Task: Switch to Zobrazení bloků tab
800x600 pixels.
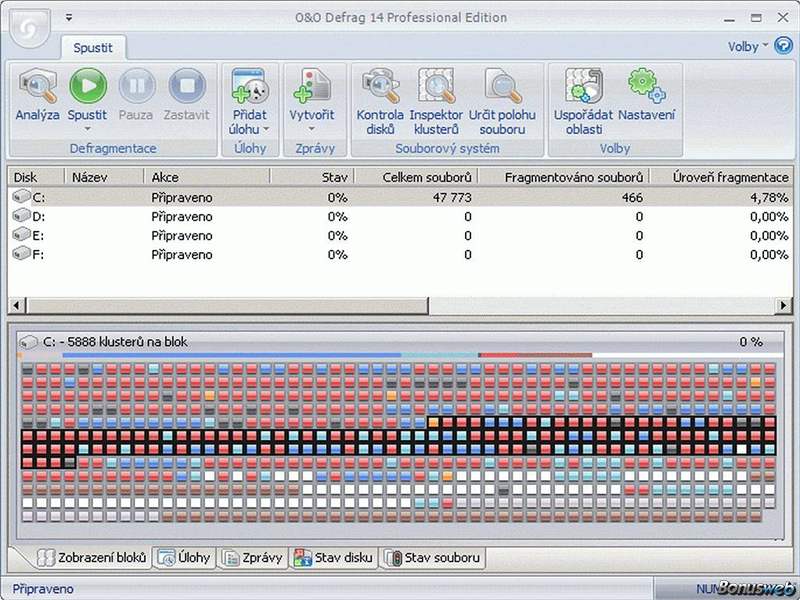Action: (93, 558)
